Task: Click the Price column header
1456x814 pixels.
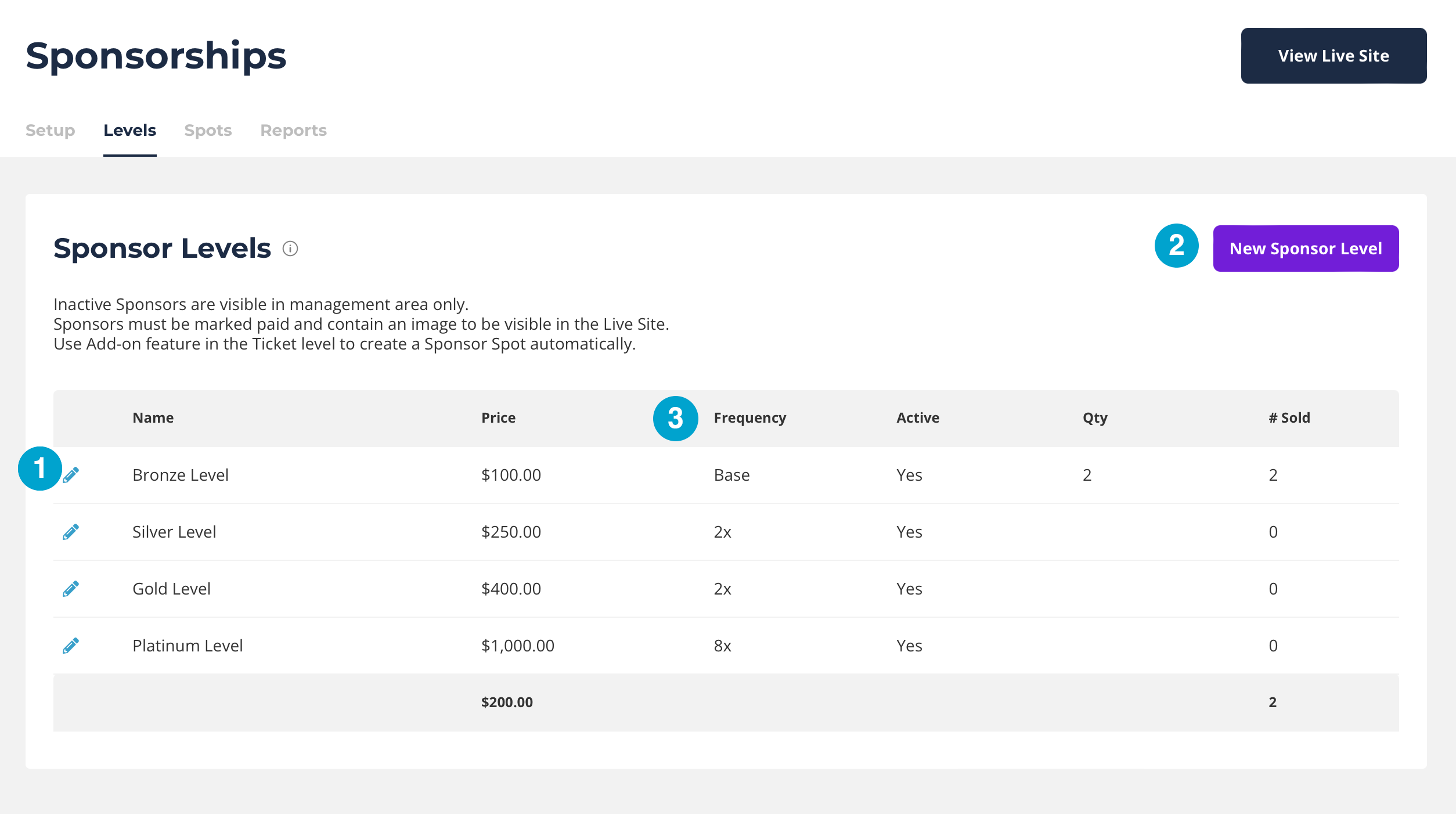Action: [x=498, y=418]
